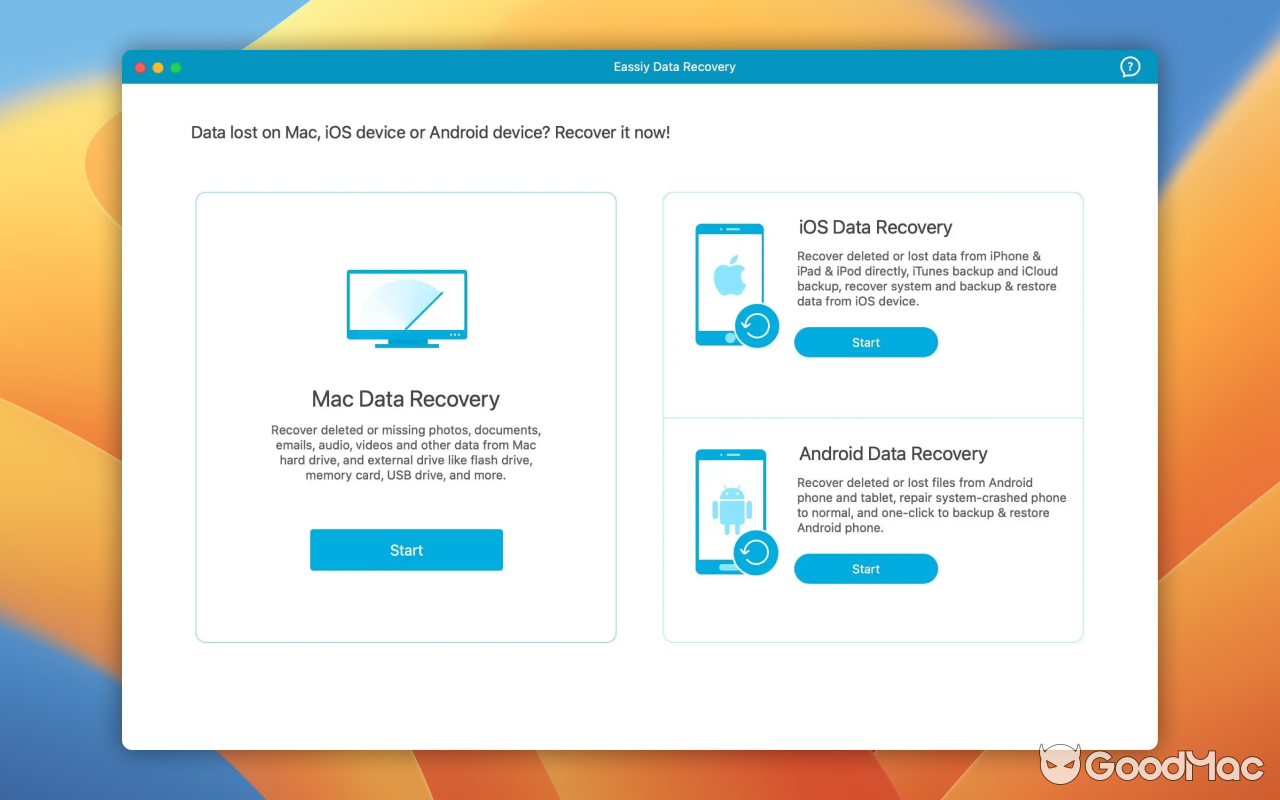Start Android Data Recovery
Screen dimensions: 1280x800
(x=866, y=568)
